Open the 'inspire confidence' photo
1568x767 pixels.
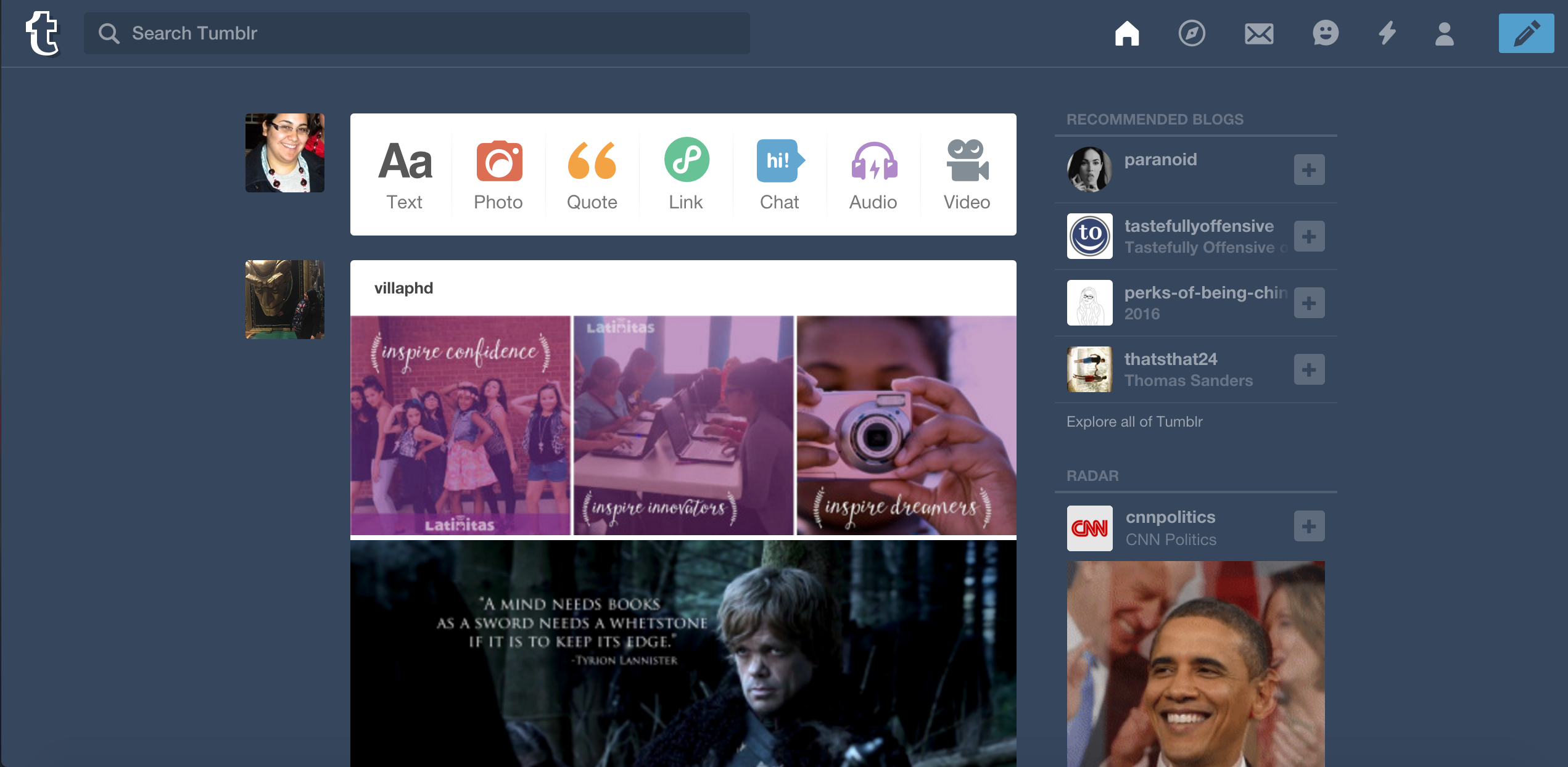(460, 425)
